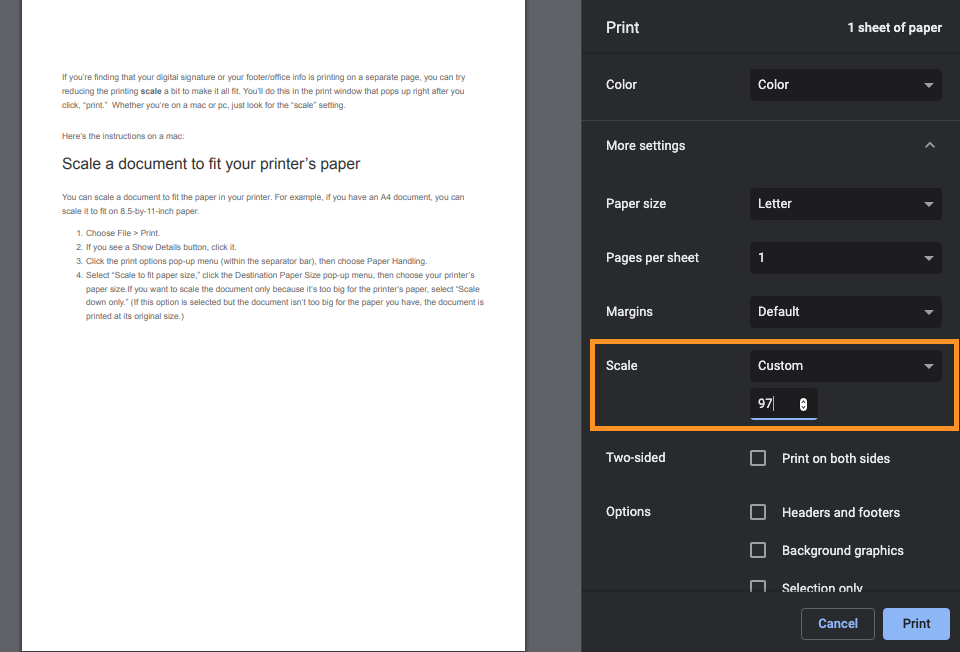Click the 'Print' panel title
Screen dimensions: 960x652
[622, 28]
